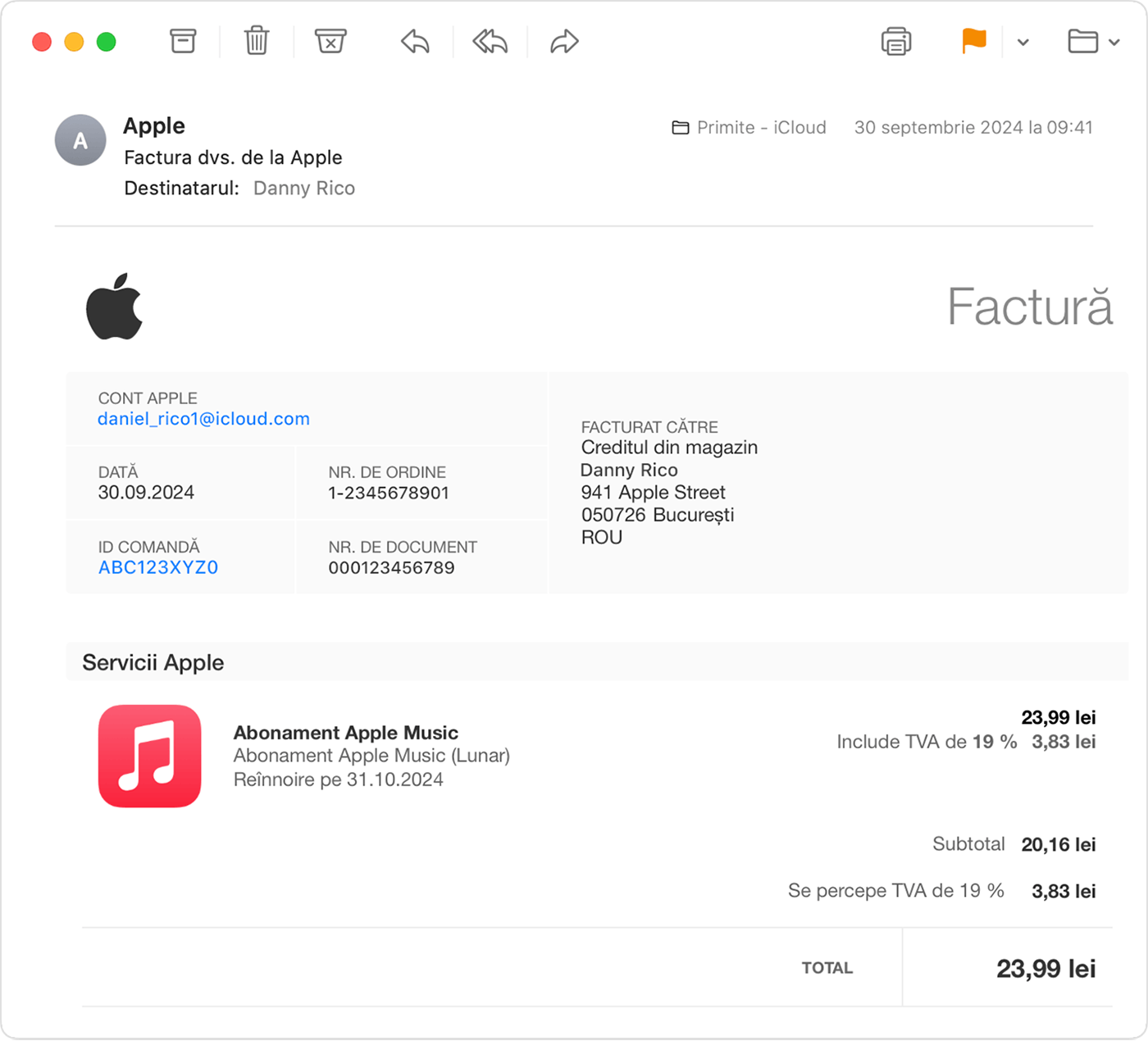Open the flag color dropdown chevron

click(x=1022, y=43)
